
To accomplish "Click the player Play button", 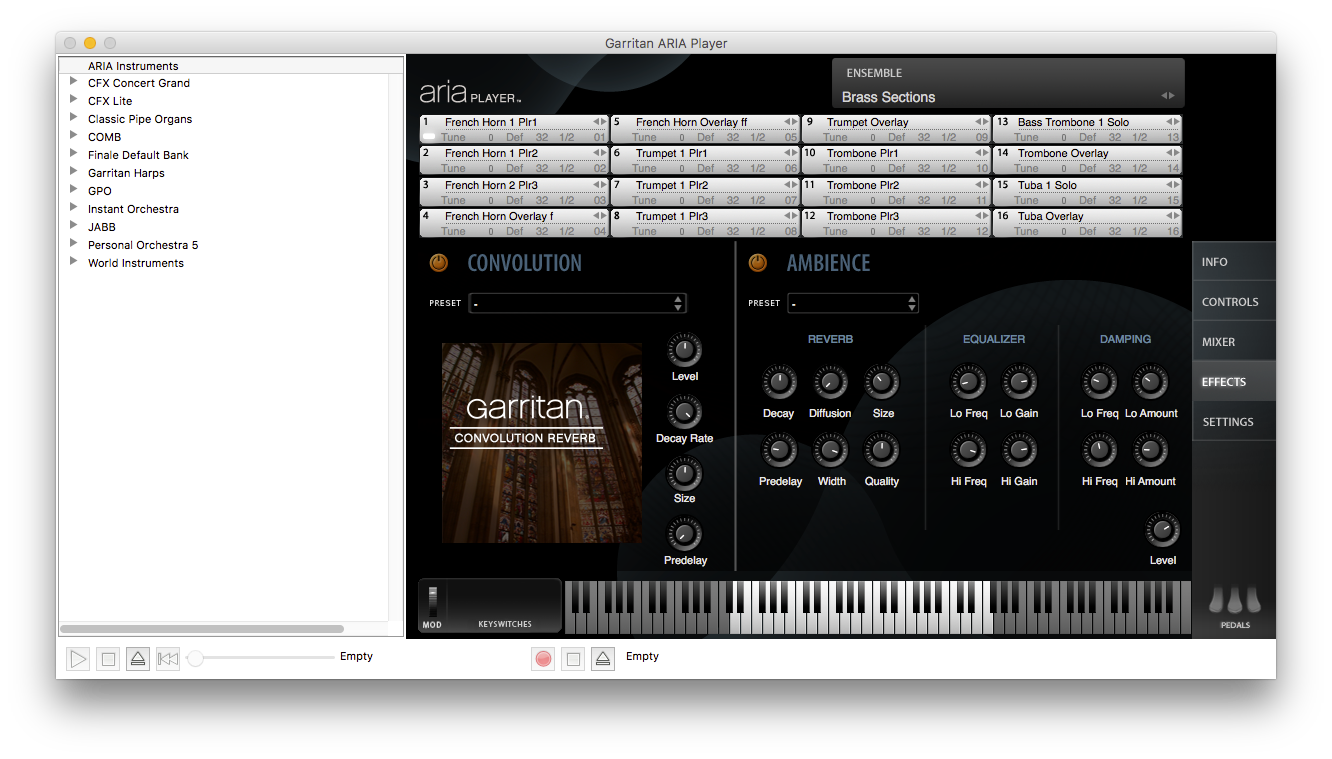I will click(78, 659).
